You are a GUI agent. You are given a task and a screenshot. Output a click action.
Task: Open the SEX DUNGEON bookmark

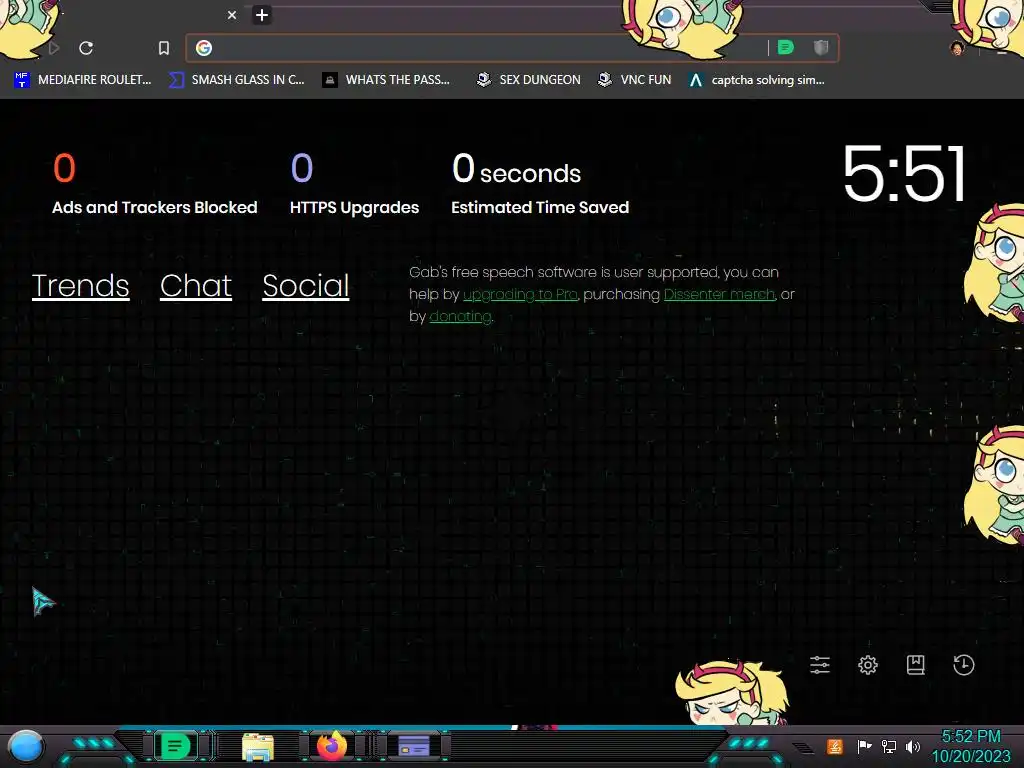pos(528,80)
